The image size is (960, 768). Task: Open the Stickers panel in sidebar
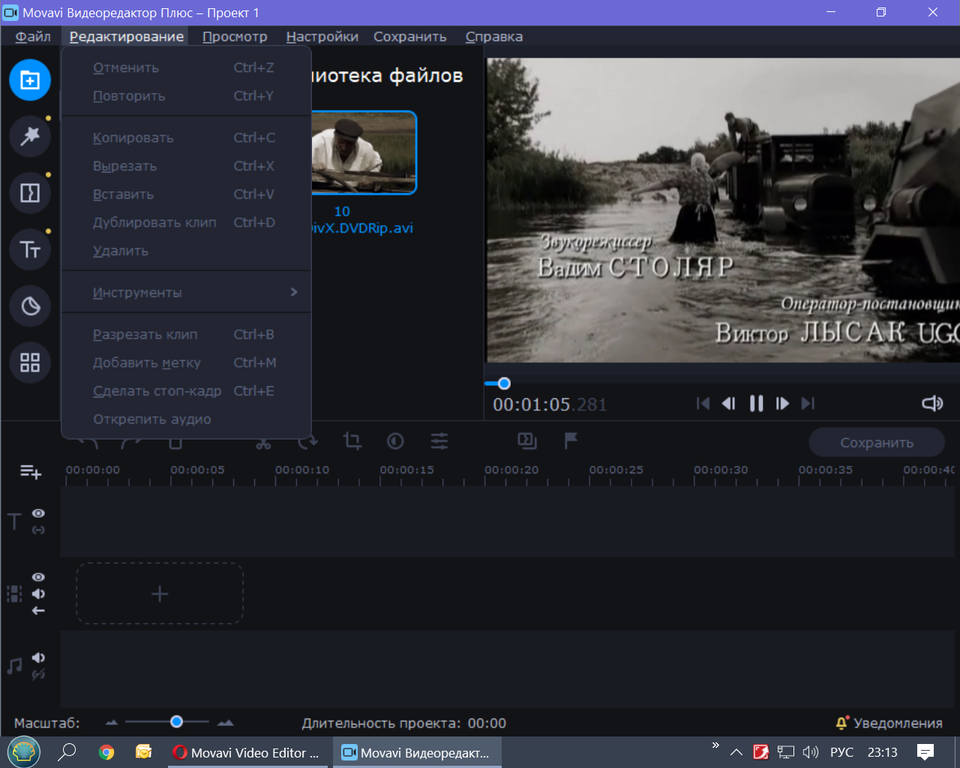[x=30, y=306]
